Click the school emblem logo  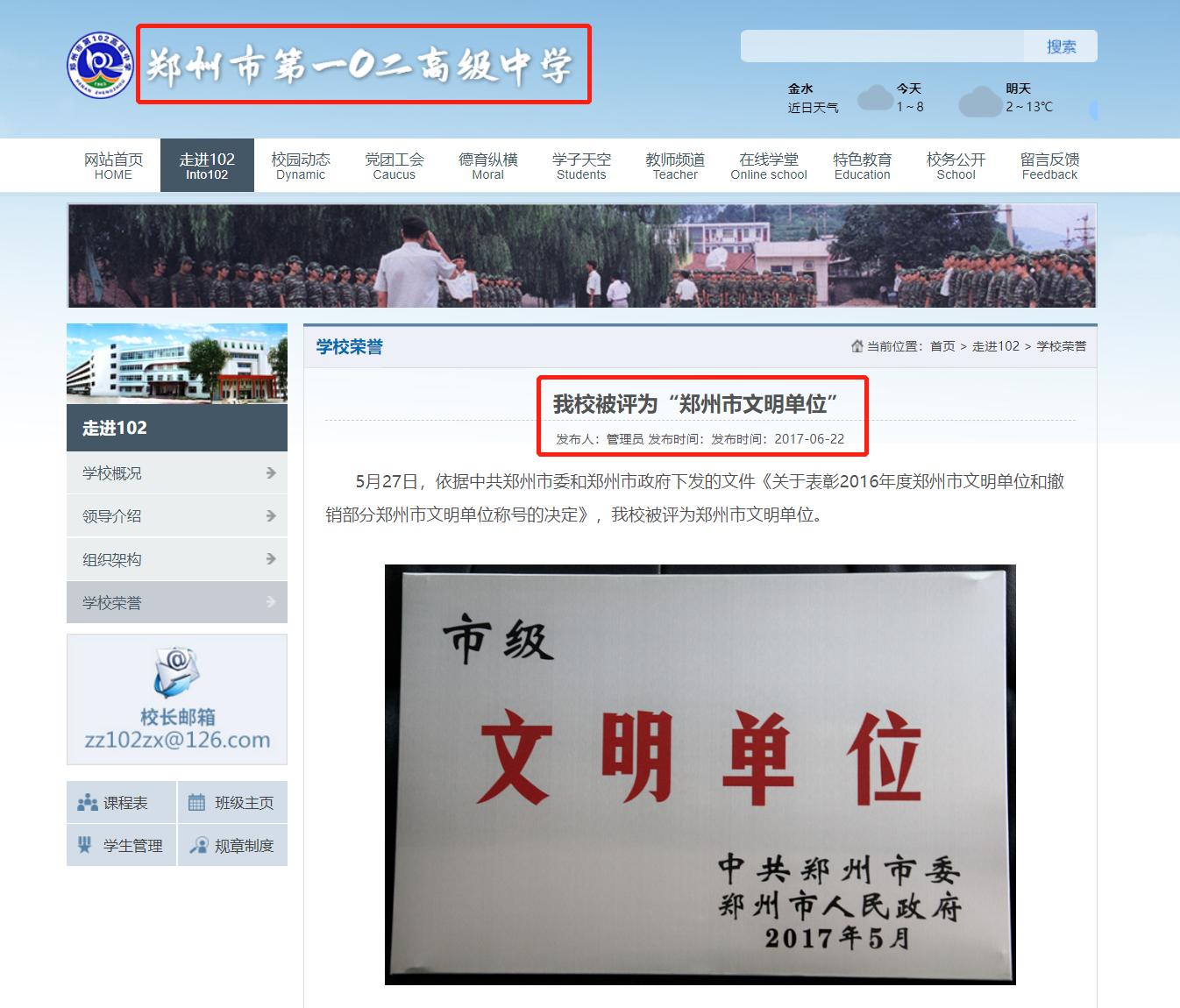(99, 63)
